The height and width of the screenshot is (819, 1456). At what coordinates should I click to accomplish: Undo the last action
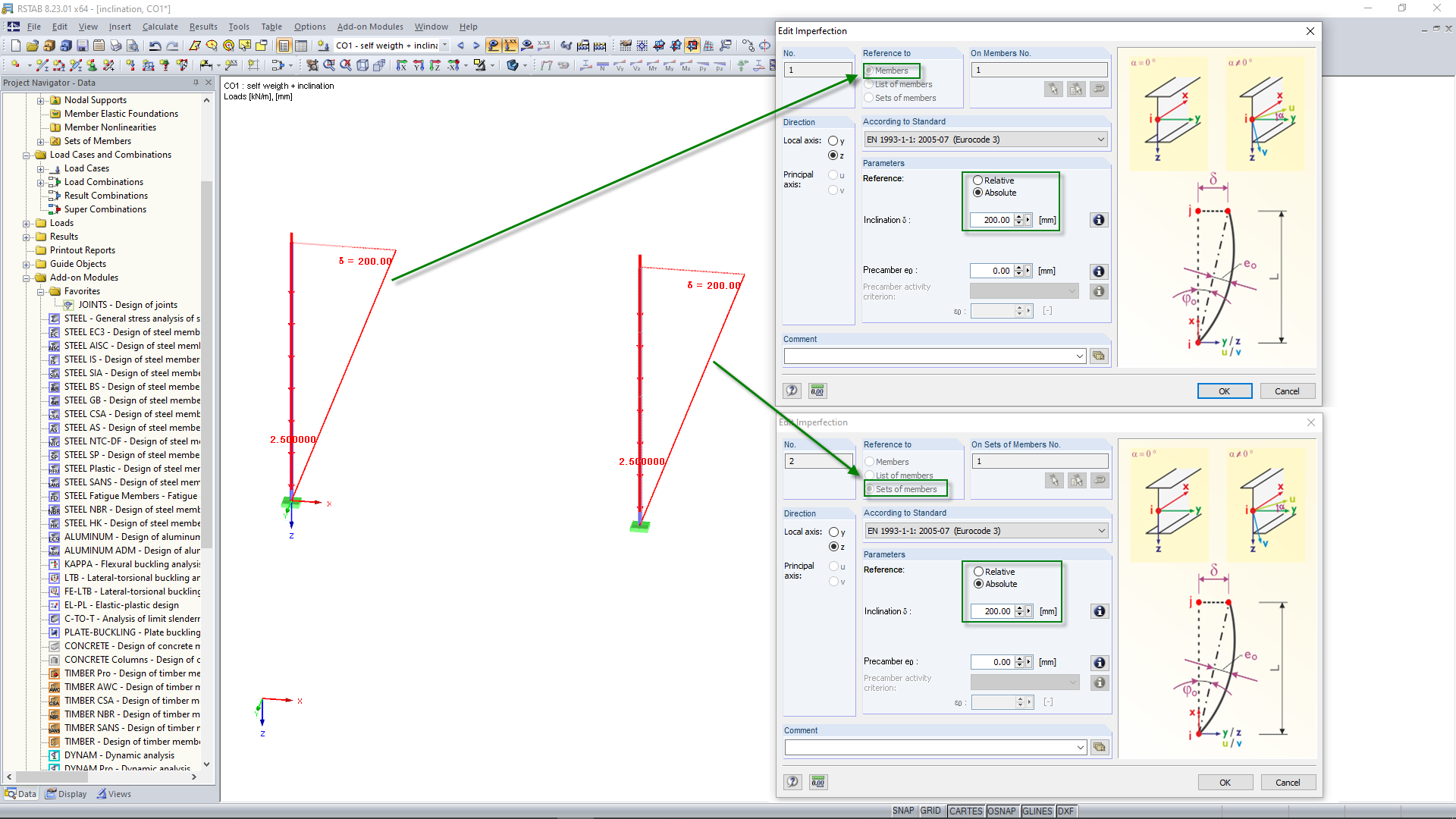[155, 45]
